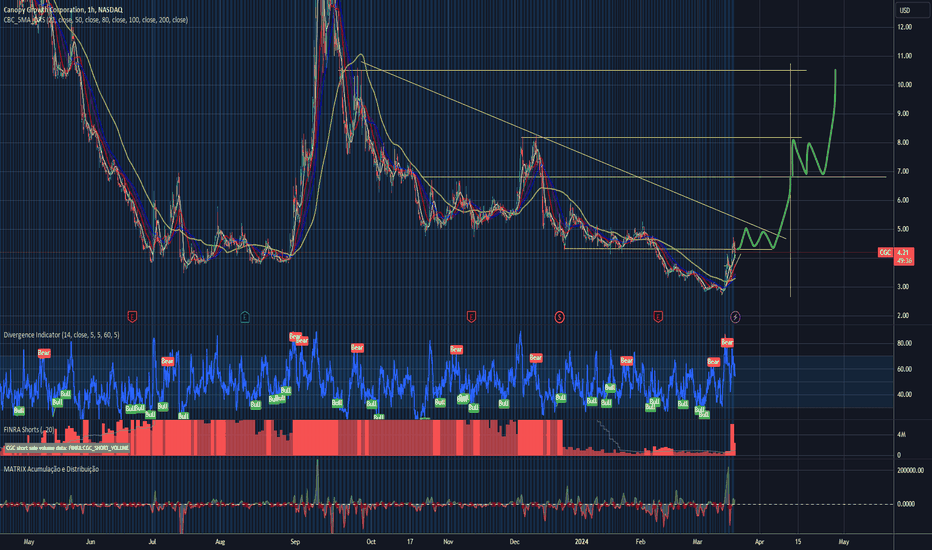Click the Aug label on time axis
The width and height of the screenshot is (932, 550).
pos(220,542)
